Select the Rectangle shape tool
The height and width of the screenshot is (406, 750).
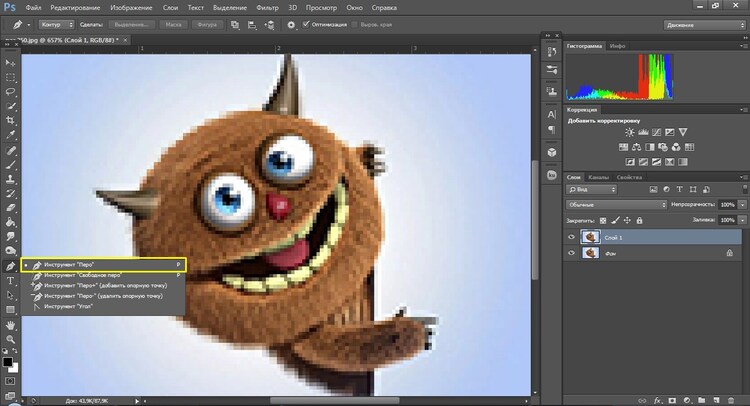[x=10, y=310]
